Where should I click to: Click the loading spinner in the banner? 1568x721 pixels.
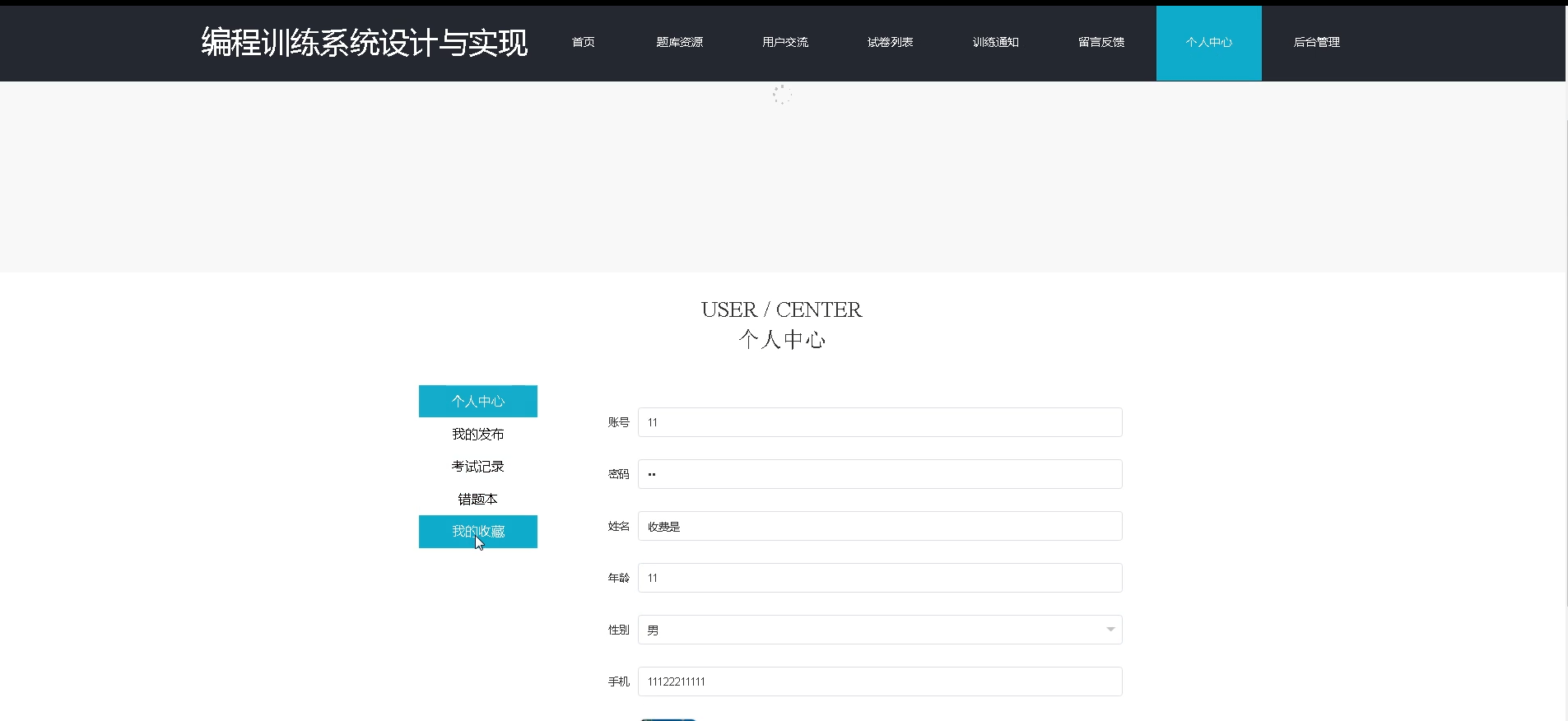pos(782,95)
